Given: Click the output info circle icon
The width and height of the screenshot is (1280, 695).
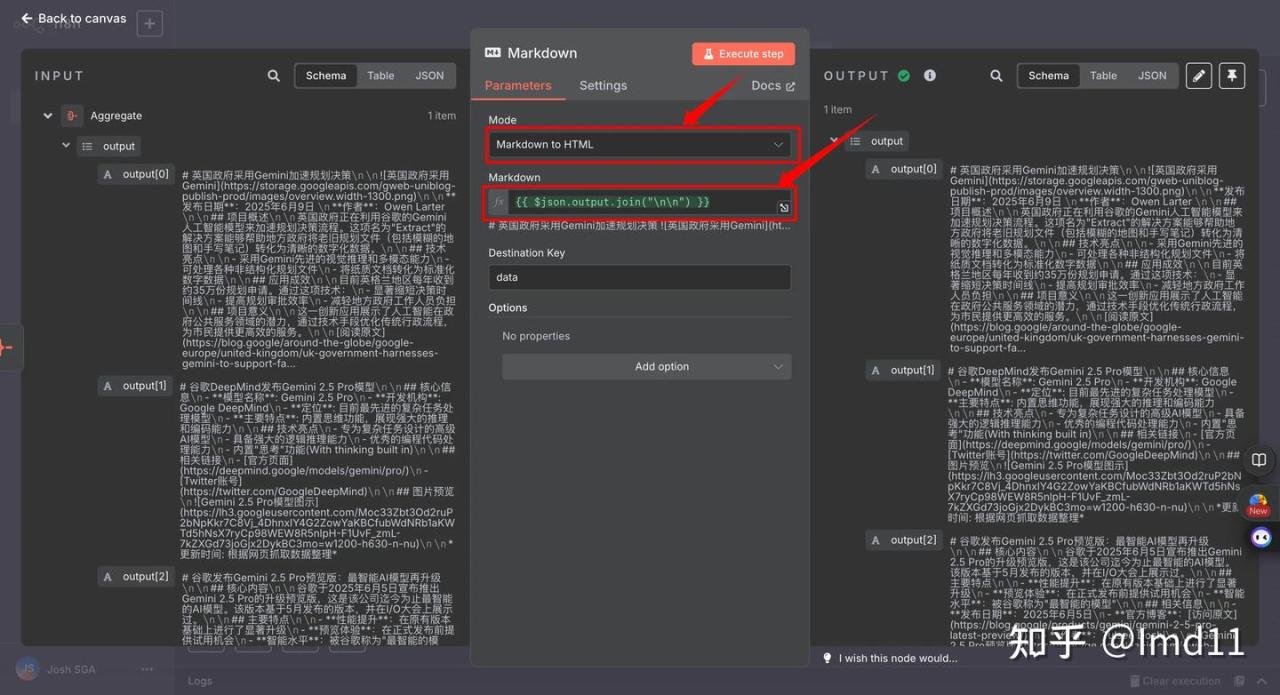Looking at the screenshot, I should click(x=930, y=76).
